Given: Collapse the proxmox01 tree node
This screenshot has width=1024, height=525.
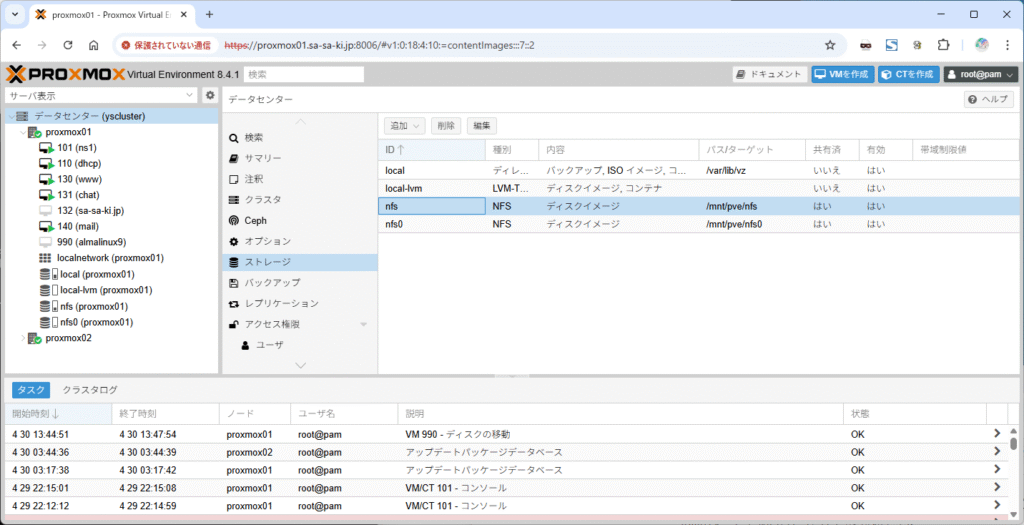Looking at the screenshot, I should pos(23,132).
